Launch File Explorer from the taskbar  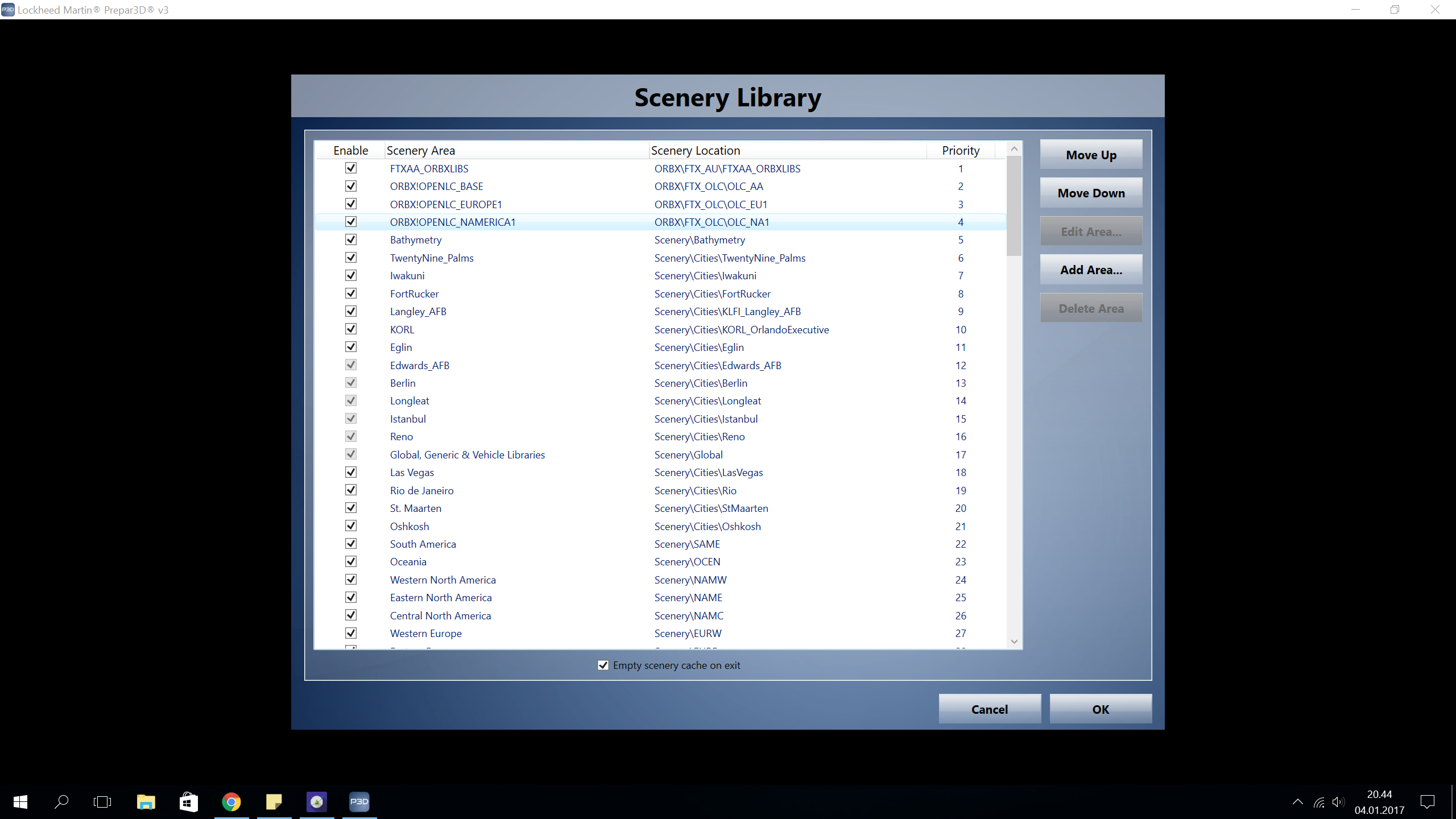(146, 802)
